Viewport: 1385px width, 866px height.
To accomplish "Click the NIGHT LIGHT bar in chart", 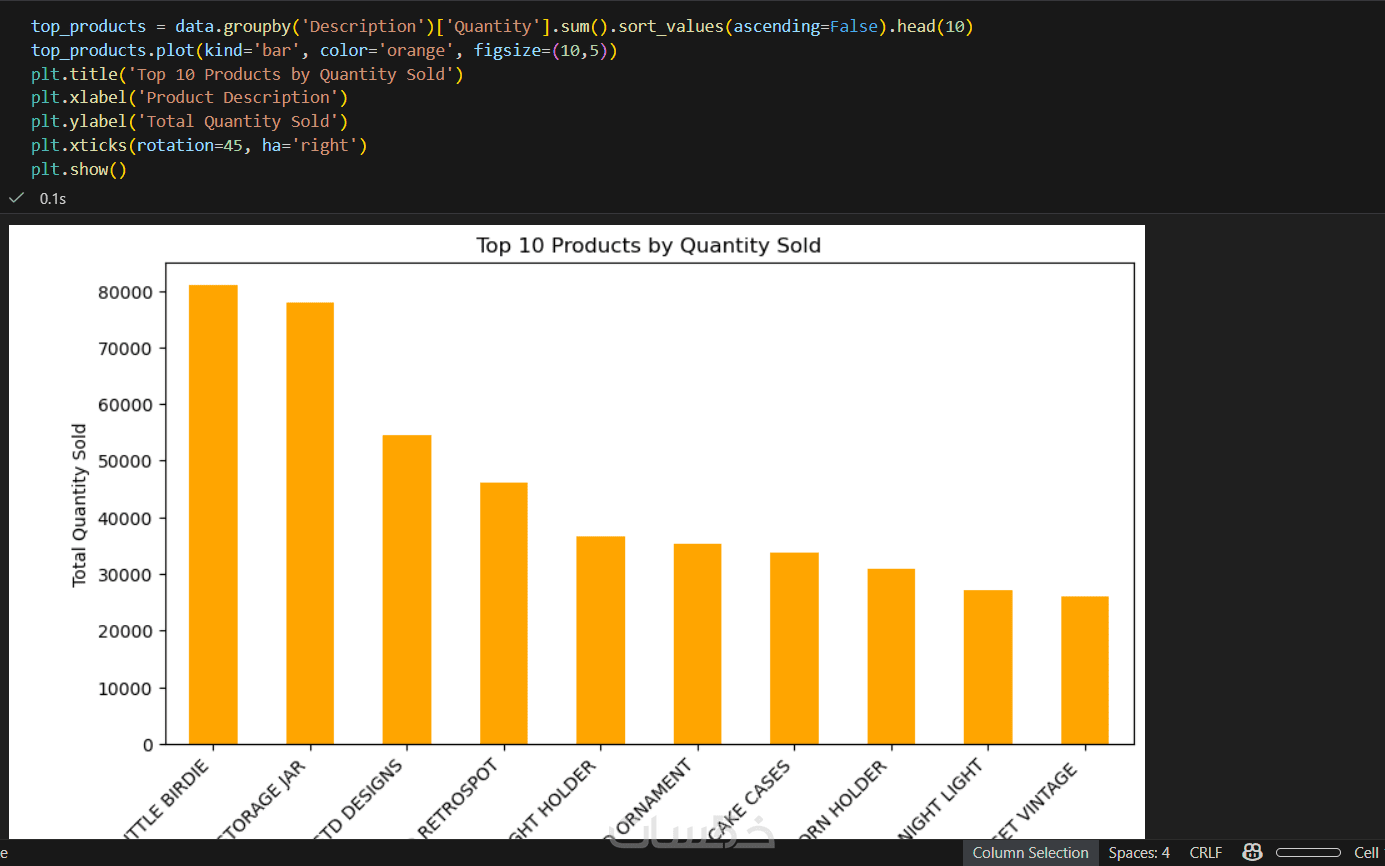I will pos(988,667).
